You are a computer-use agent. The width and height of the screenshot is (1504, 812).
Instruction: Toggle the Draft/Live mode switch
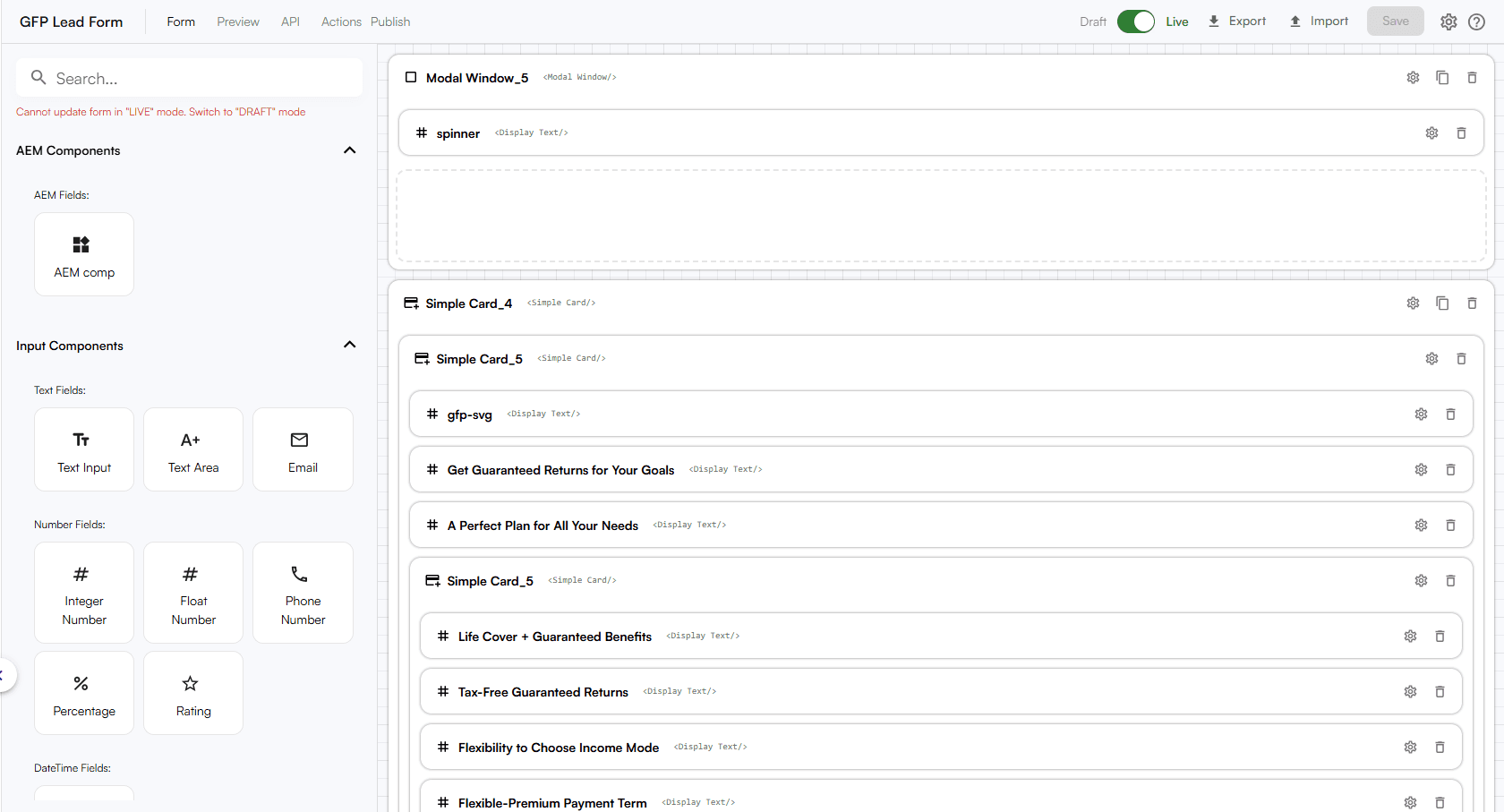coord(1135,21)
